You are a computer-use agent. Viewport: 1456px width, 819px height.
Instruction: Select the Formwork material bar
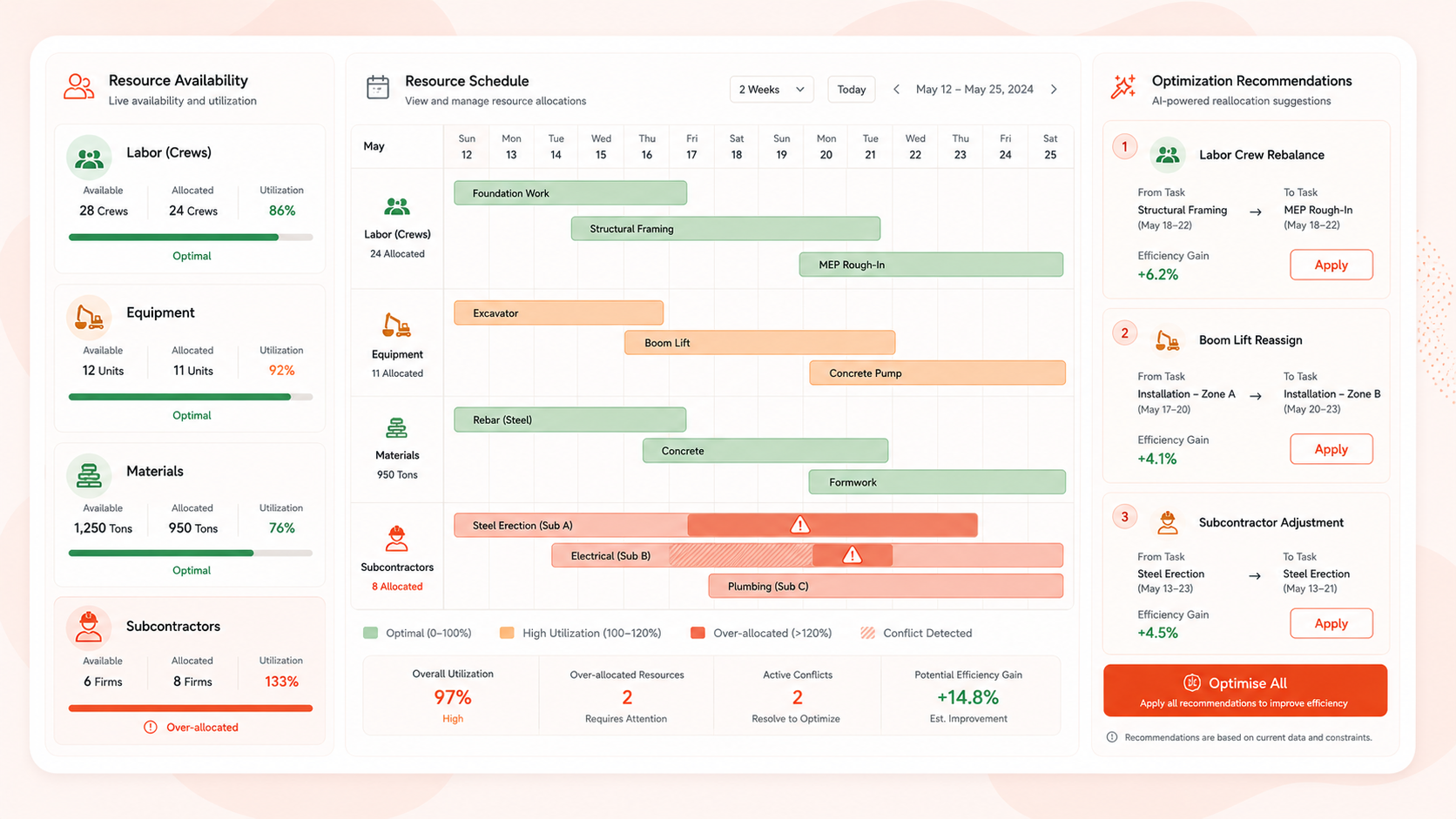pos(937,482)
